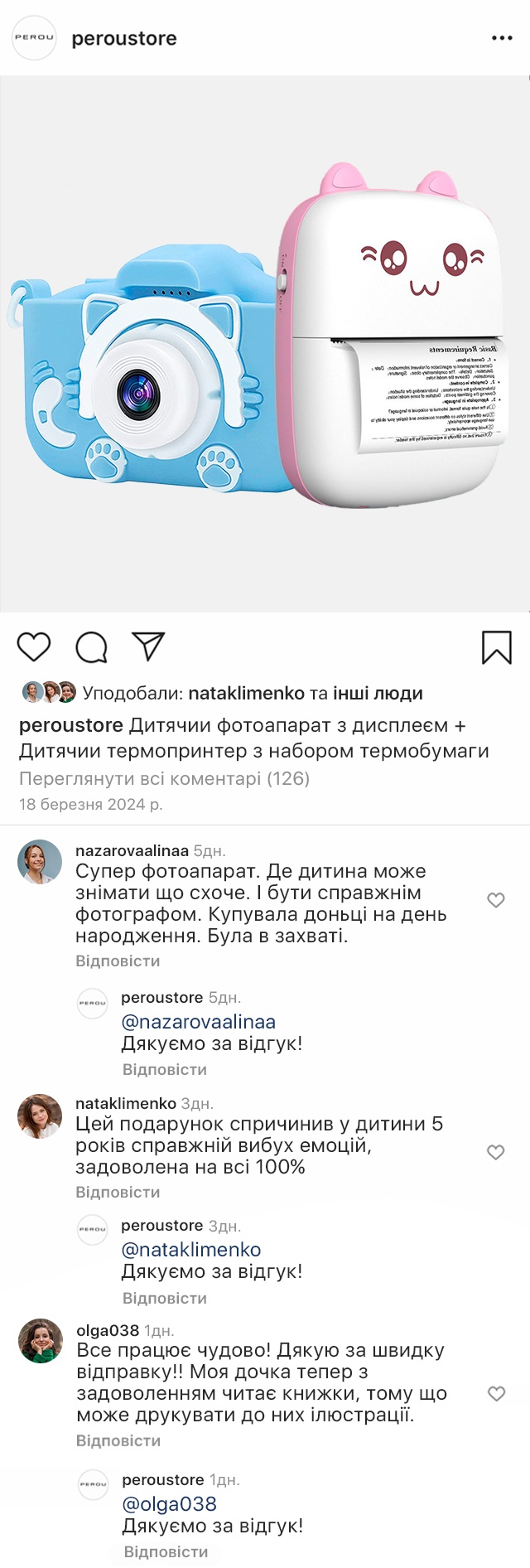530x1568 pixels.
Task: Expand all 126 comments
Action: coord(164,779)
